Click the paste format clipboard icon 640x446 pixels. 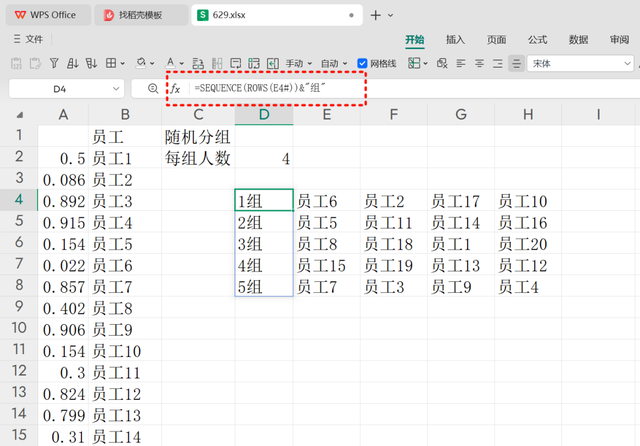pyautogui.click(x=35, y=63)
